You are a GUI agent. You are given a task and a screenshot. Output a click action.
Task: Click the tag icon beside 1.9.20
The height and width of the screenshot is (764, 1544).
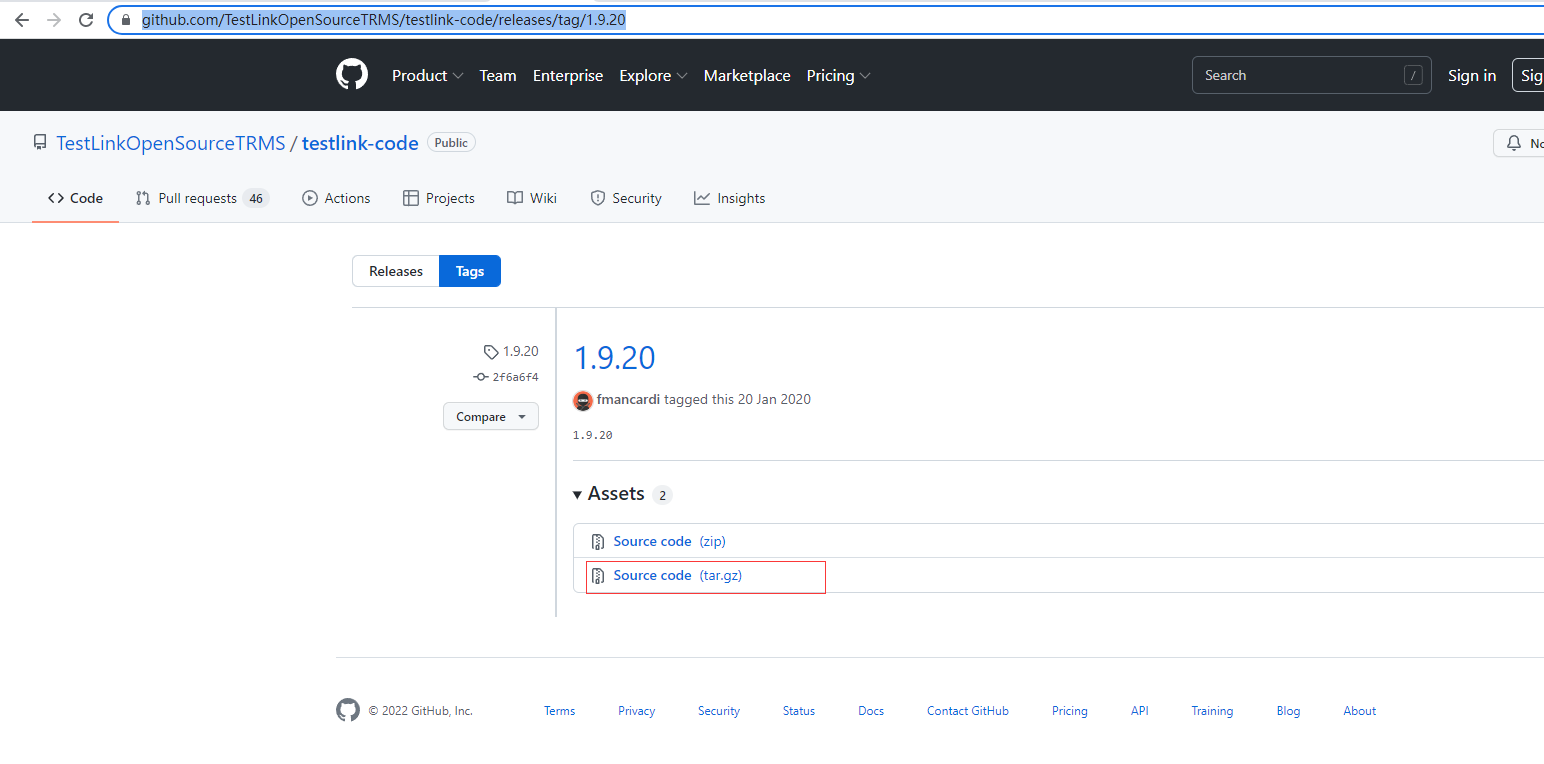pos(490,352)
